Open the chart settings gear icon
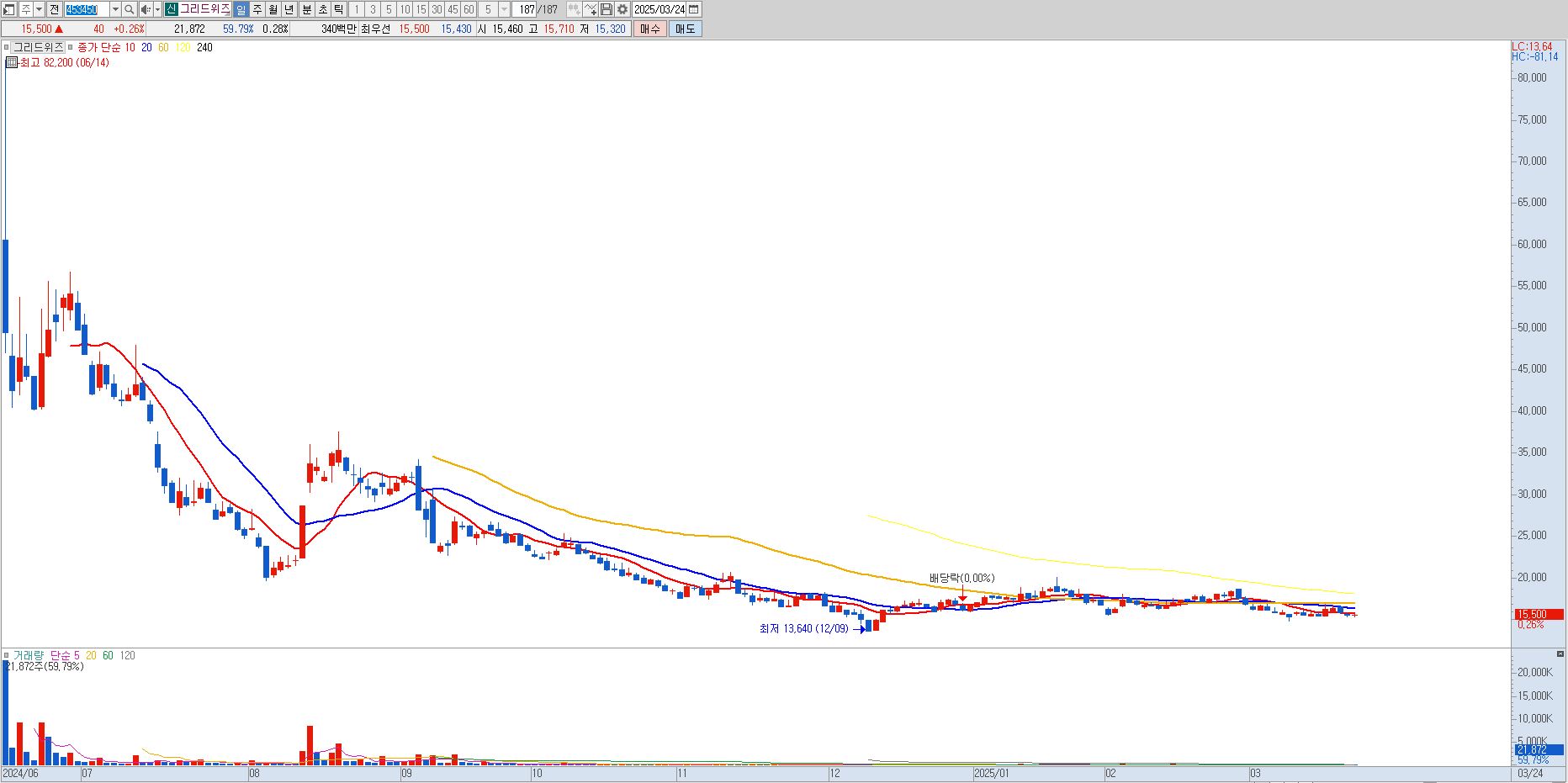The width and height of the screenshot is (1568, 783). [622, 9]
